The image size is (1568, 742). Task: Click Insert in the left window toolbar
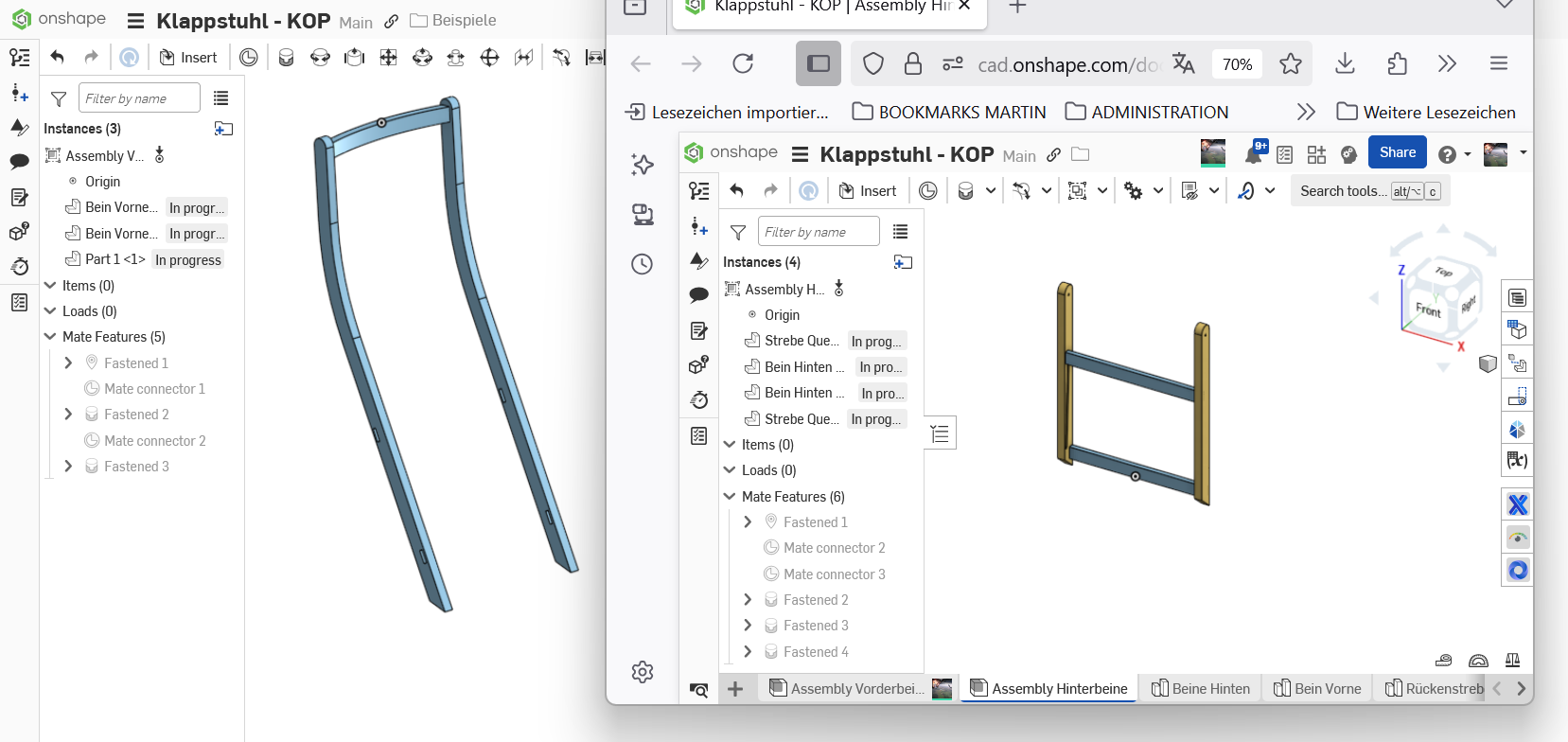coord(188,58)
